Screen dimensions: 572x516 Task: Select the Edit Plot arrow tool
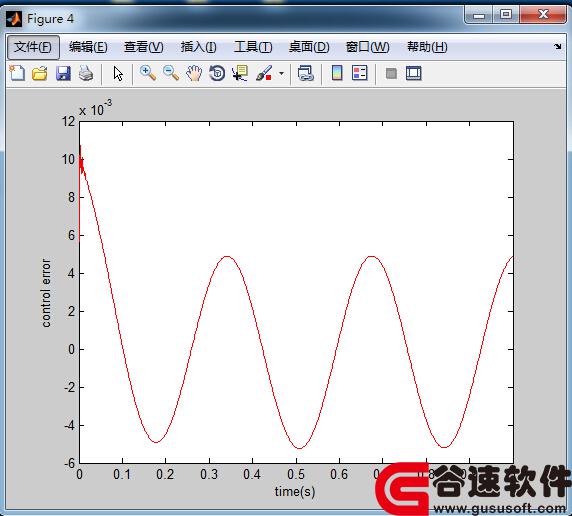click(118, 74)
